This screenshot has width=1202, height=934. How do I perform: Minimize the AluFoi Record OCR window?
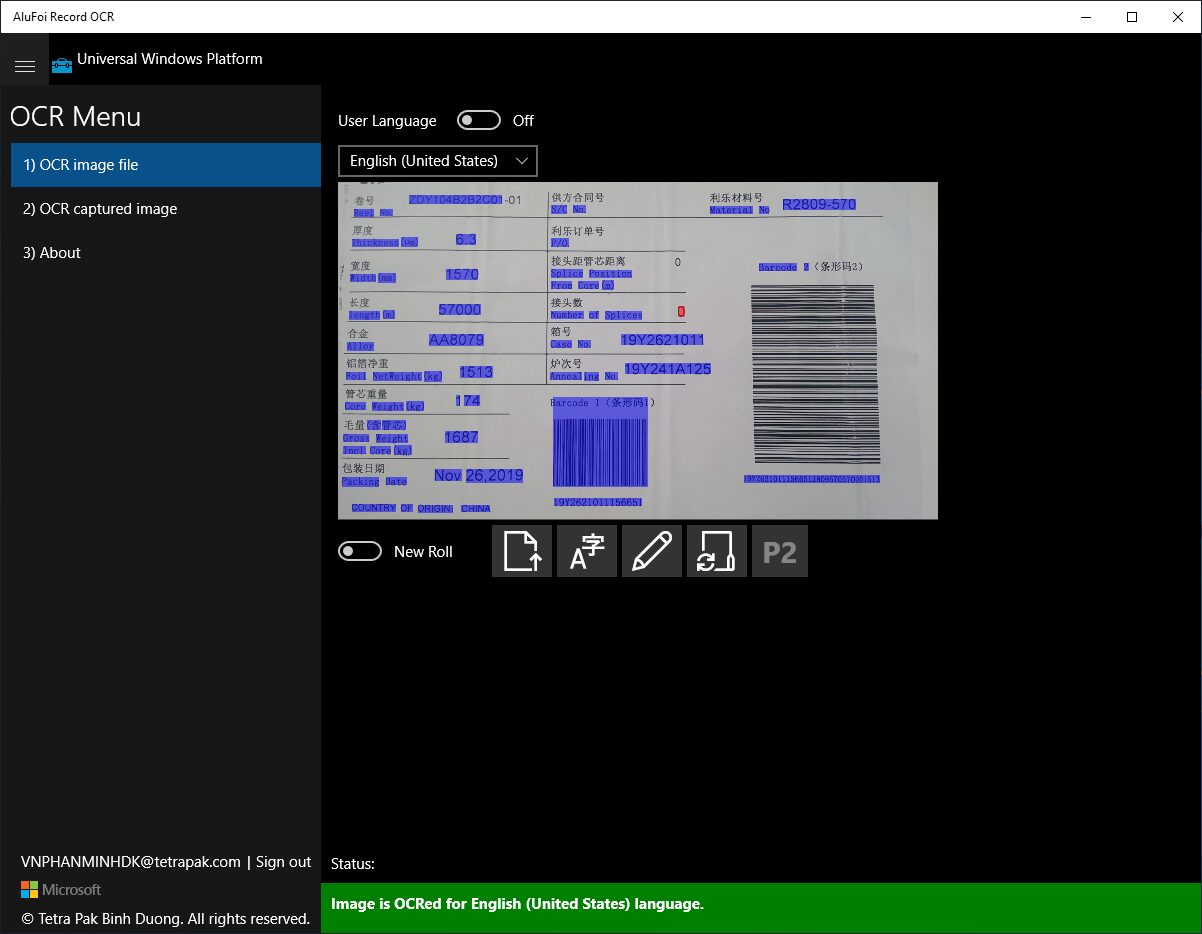click(1086, 16)
